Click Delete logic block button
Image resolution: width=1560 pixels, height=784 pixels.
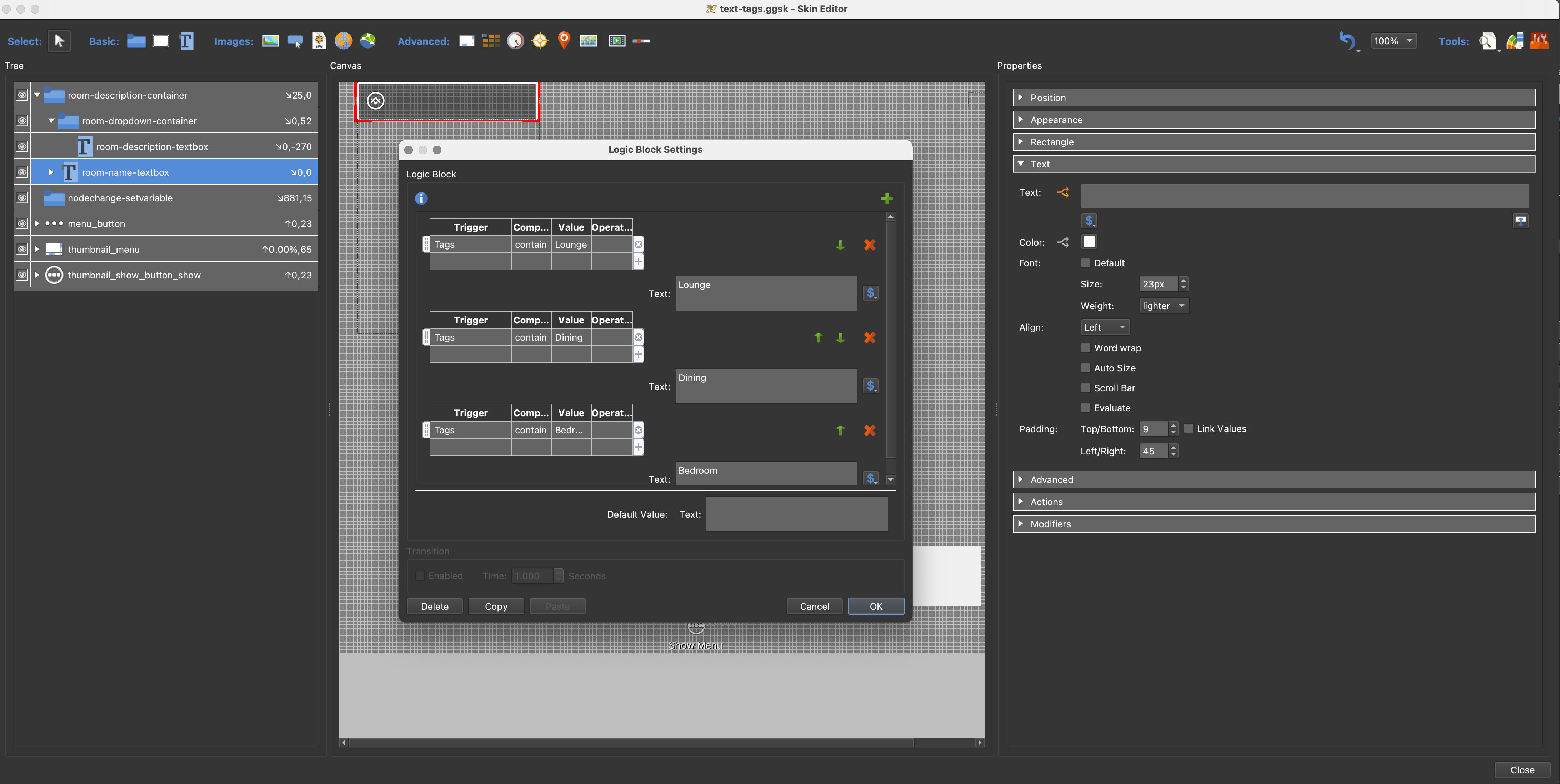coord(435,606)
